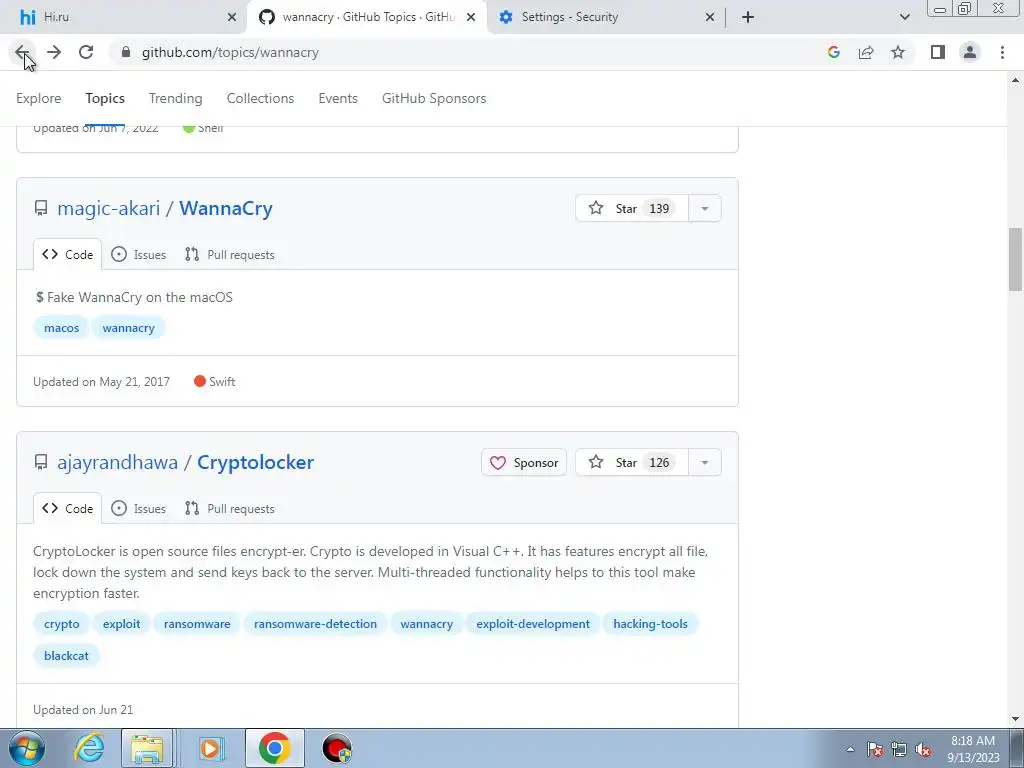This screenshot has width=1024, height=768.
Task: Click the exploit topic tag
Action: (121, 624)
